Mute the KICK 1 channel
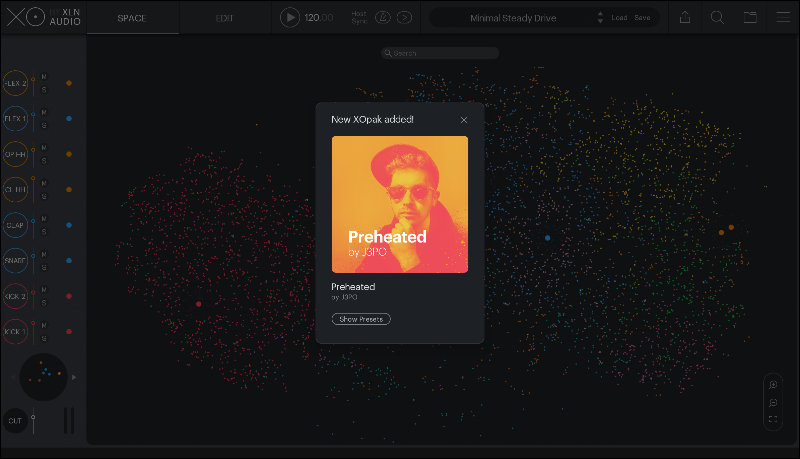Screen dimensions: 800x459 click(x=44, y=325)
